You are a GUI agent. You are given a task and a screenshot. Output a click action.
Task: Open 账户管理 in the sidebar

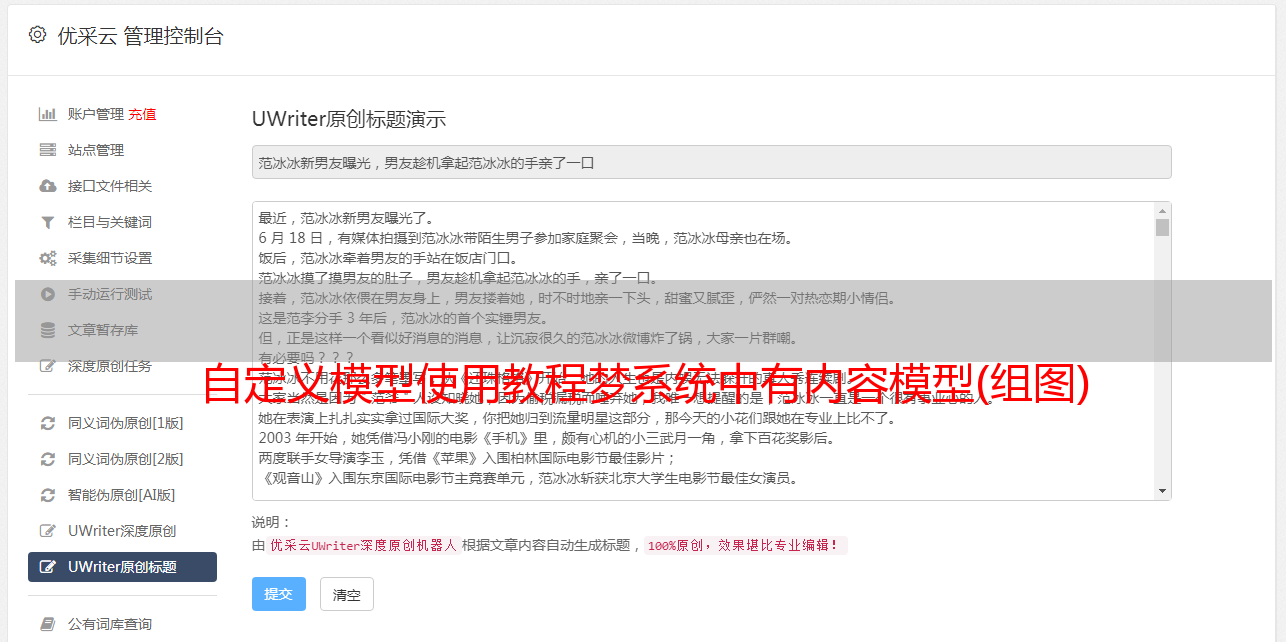point(96,114)
